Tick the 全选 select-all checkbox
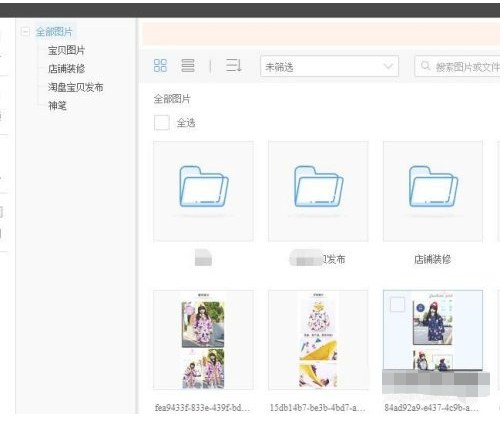The width and height of the screenshot is (504, 425). pyautogui.click(x=162, y=123)
